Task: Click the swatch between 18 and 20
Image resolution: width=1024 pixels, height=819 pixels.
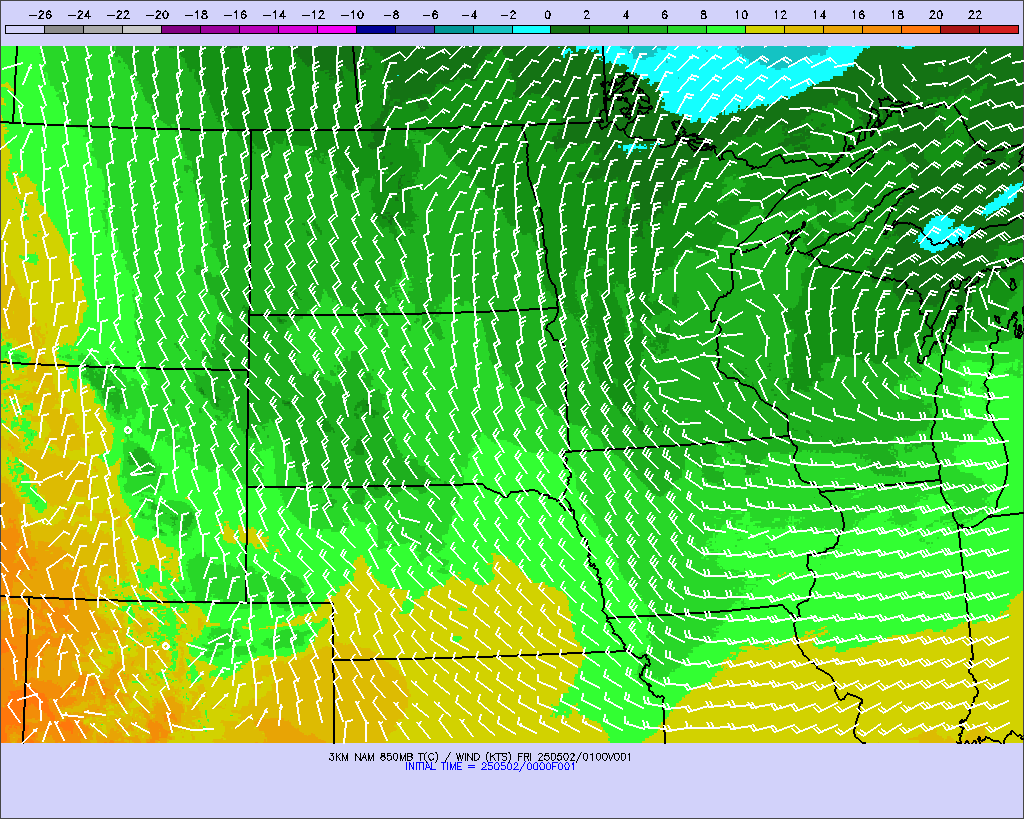Action: (x=921, y=29)
